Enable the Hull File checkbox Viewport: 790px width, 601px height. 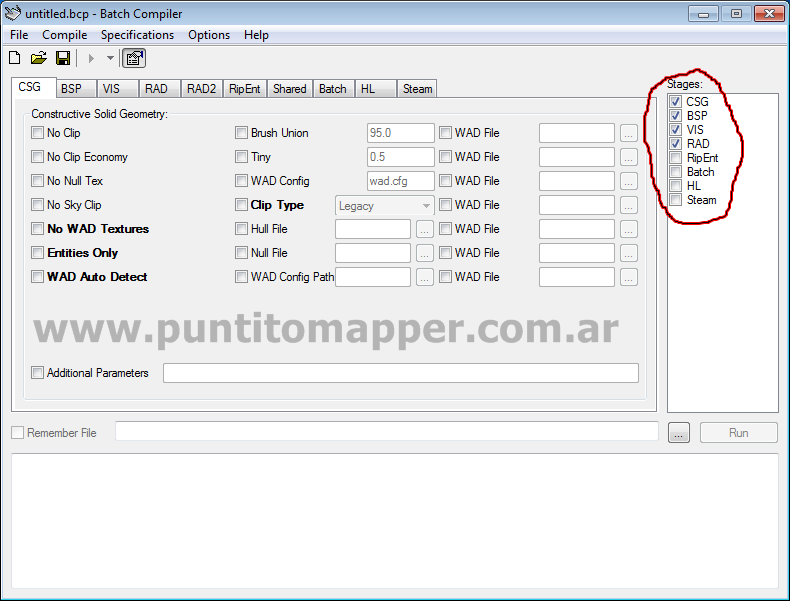241,229
